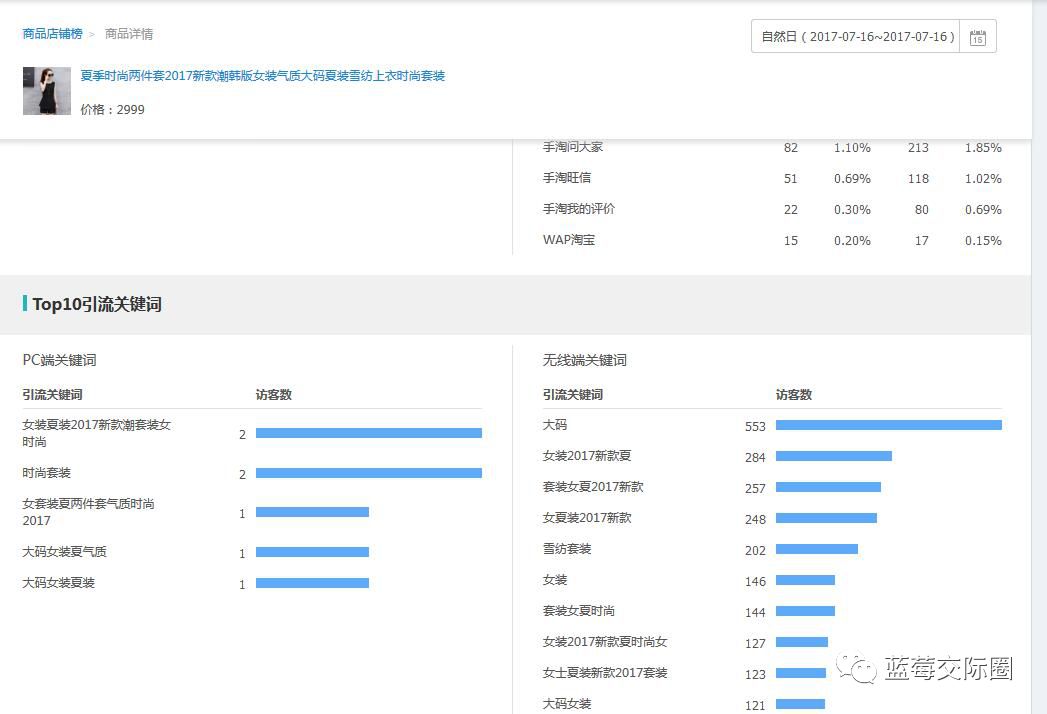Click the blue bar next to 大码
Viewport: 1047px width, 714px height.
888,424
